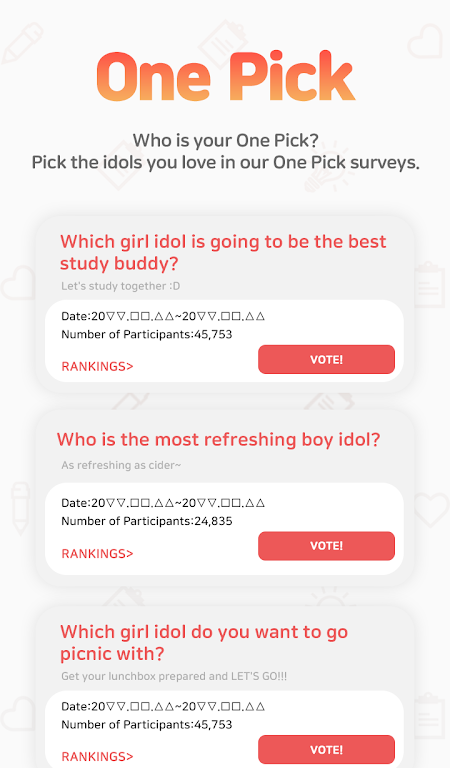Click the One Pick logo title
The width and height of the screenshot is (450, 768).
tap(226, 76)
